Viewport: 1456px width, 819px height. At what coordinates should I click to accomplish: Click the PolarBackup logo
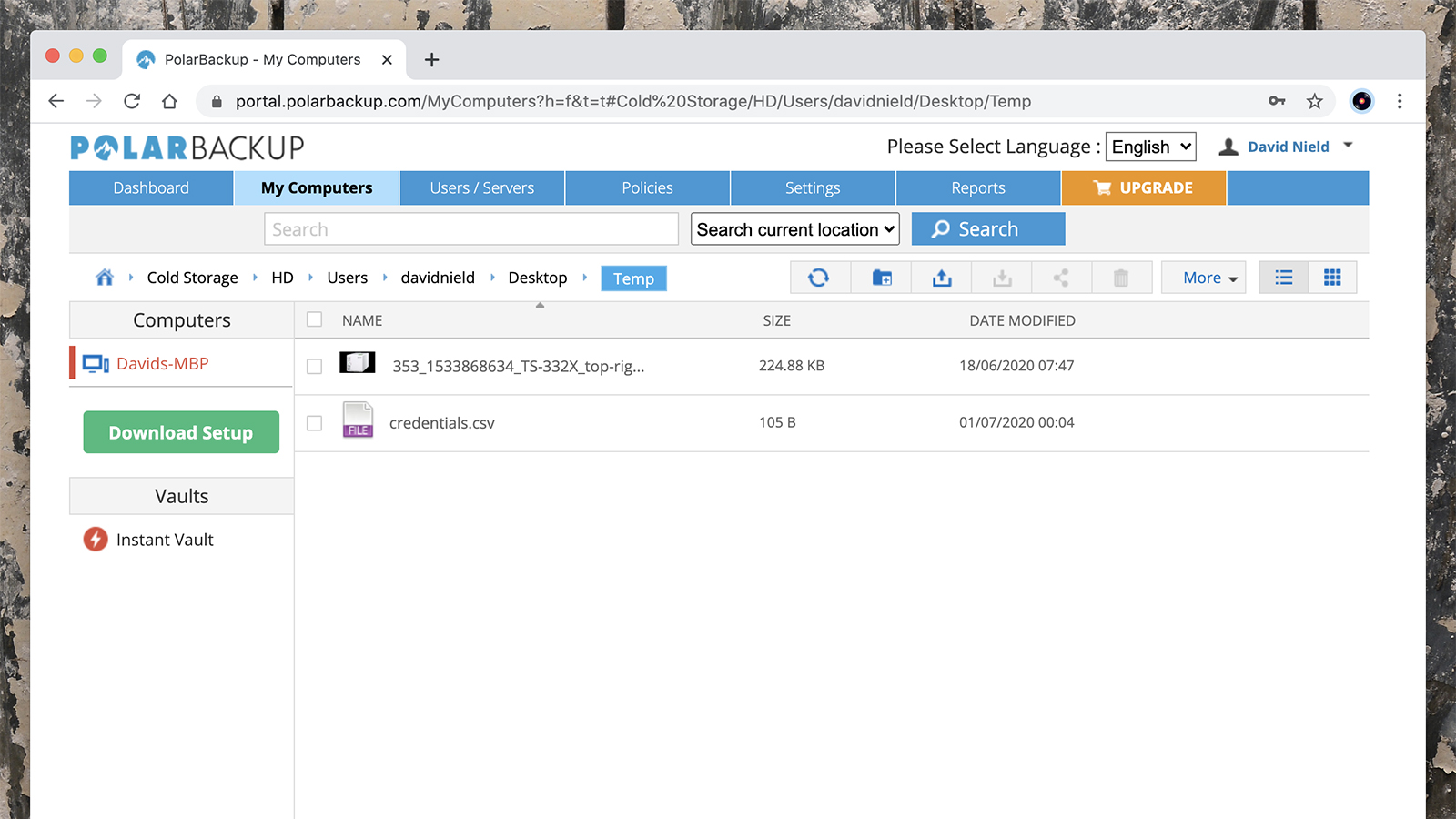pyautogui.click(x=187, y=147)
